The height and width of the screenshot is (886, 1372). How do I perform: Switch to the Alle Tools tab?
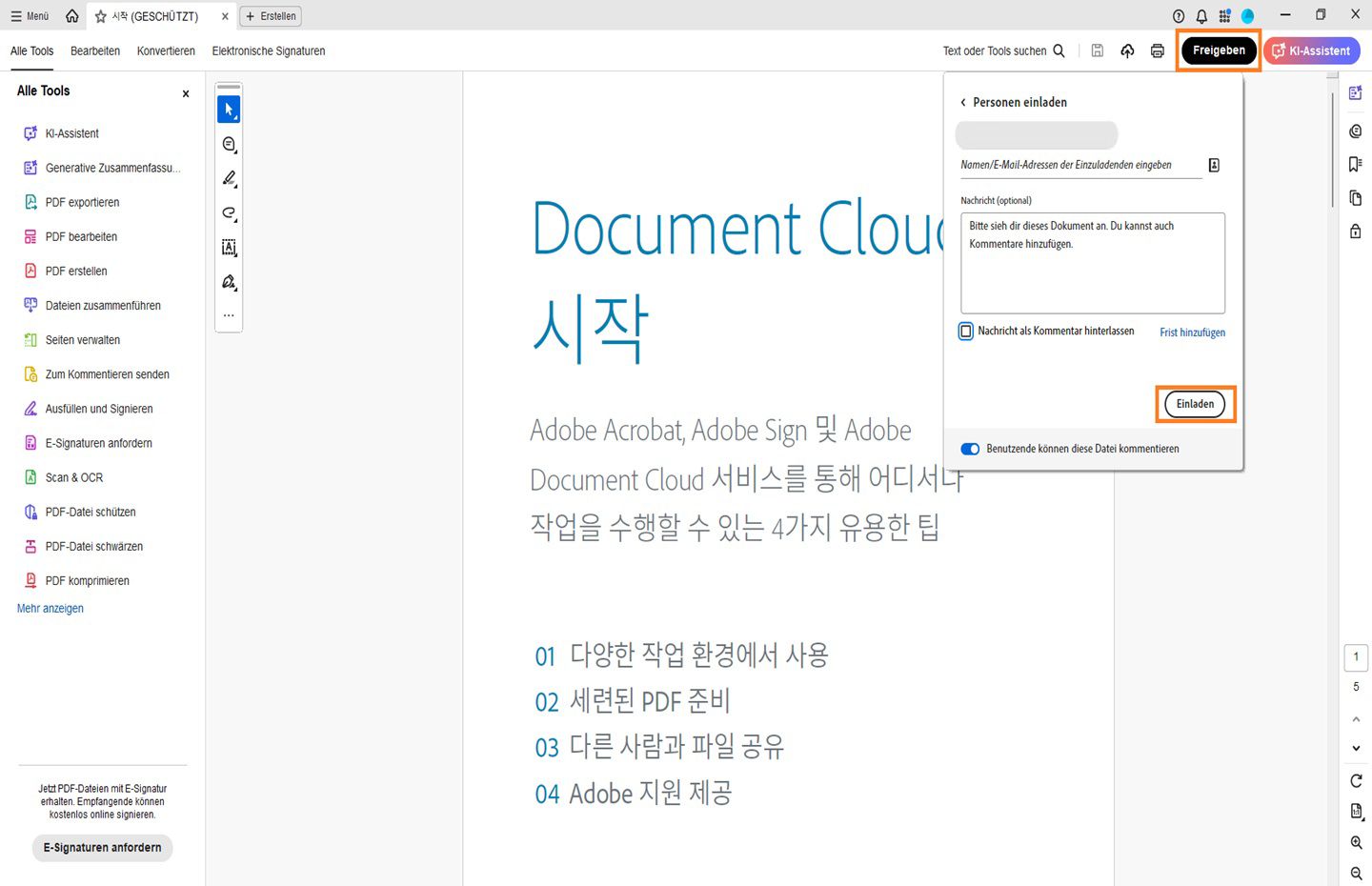(31, 51)
